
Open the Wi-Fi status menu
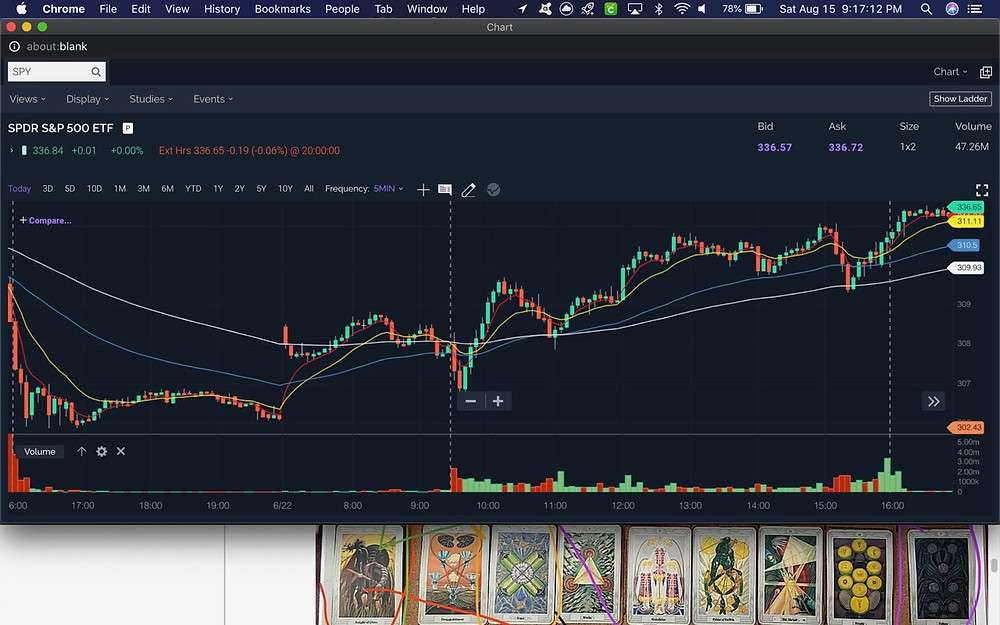point(682,9)
